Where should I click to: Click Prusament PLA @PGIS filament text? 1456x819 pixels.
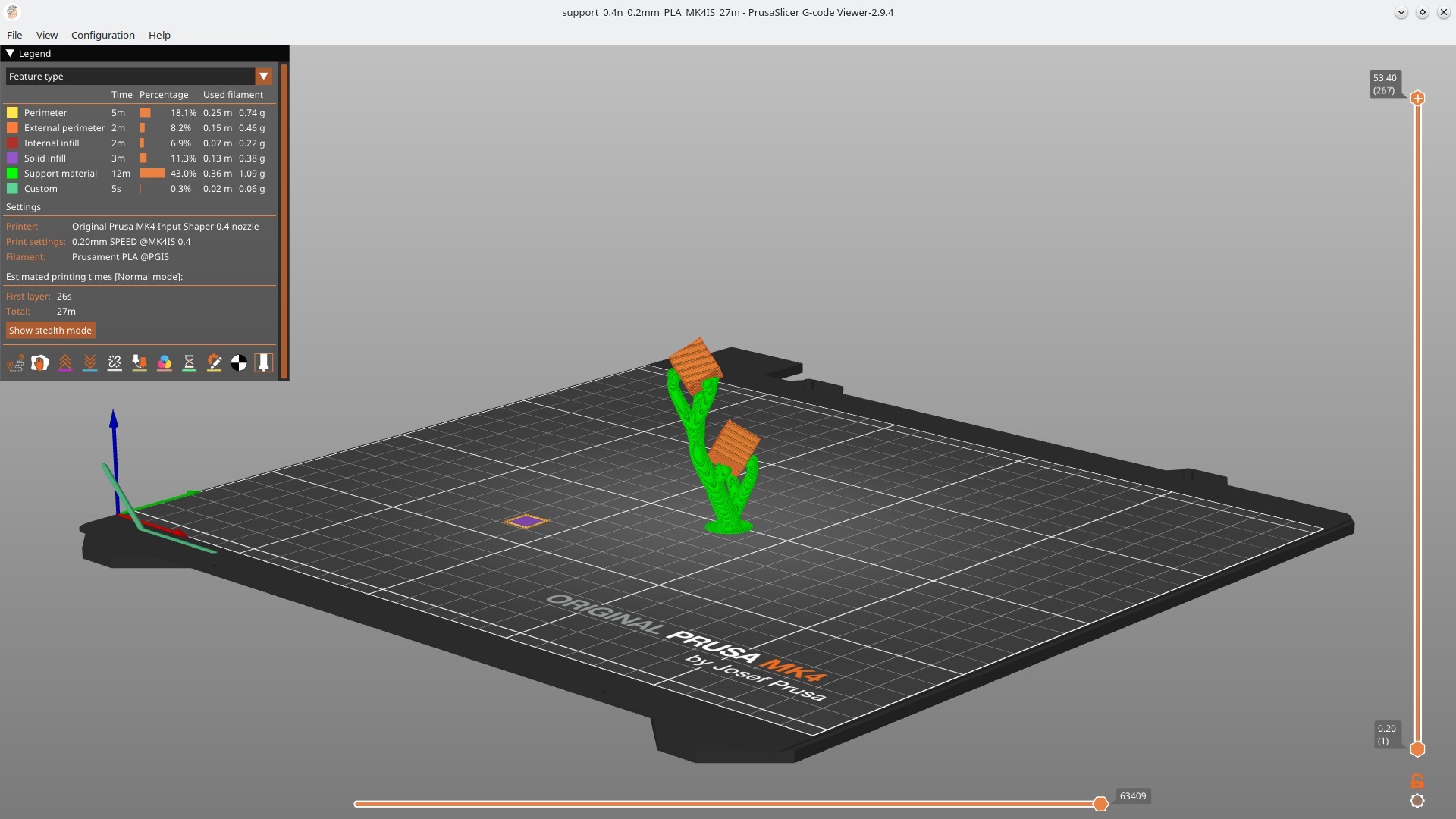tap(121, 257)
